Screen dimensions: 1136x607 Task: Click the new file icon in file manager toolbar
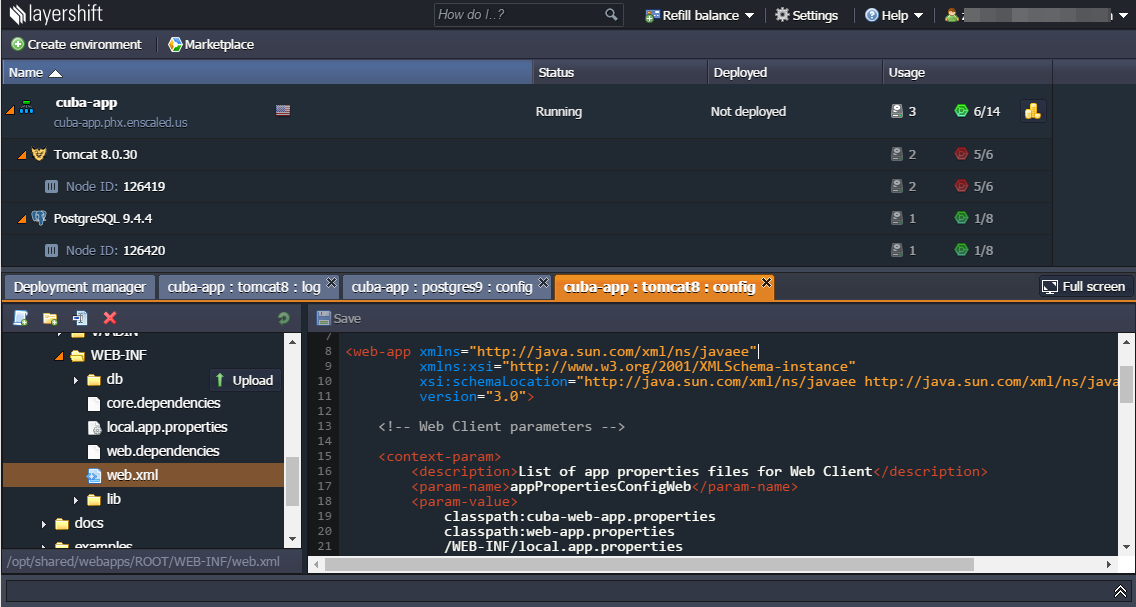pos(20,318)
